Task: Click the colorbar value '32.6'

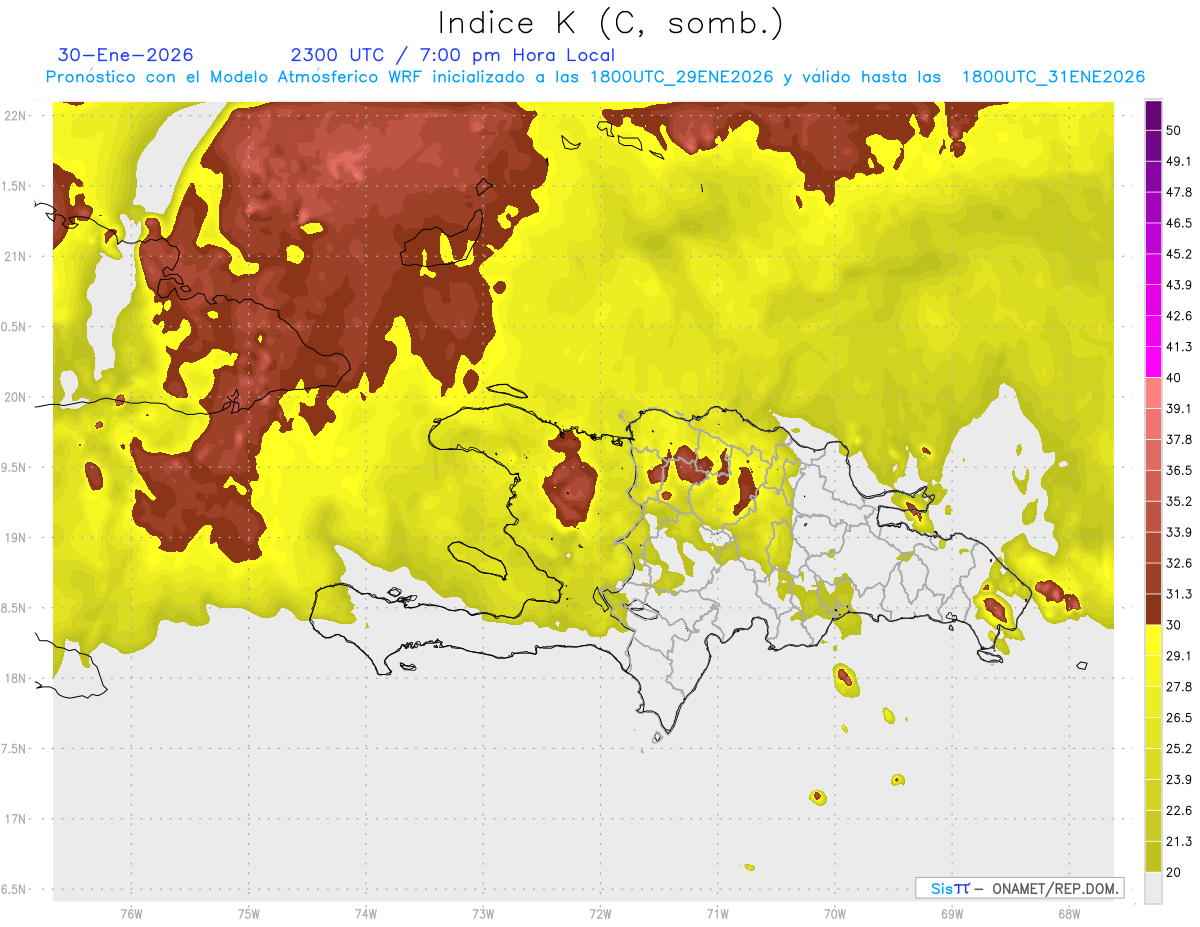Action: pos(1179,563)
